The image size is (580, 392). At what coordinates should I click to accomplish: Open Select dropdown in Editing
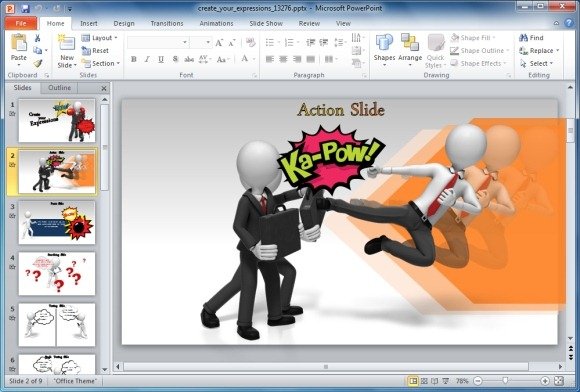click(x=536, y=64)
